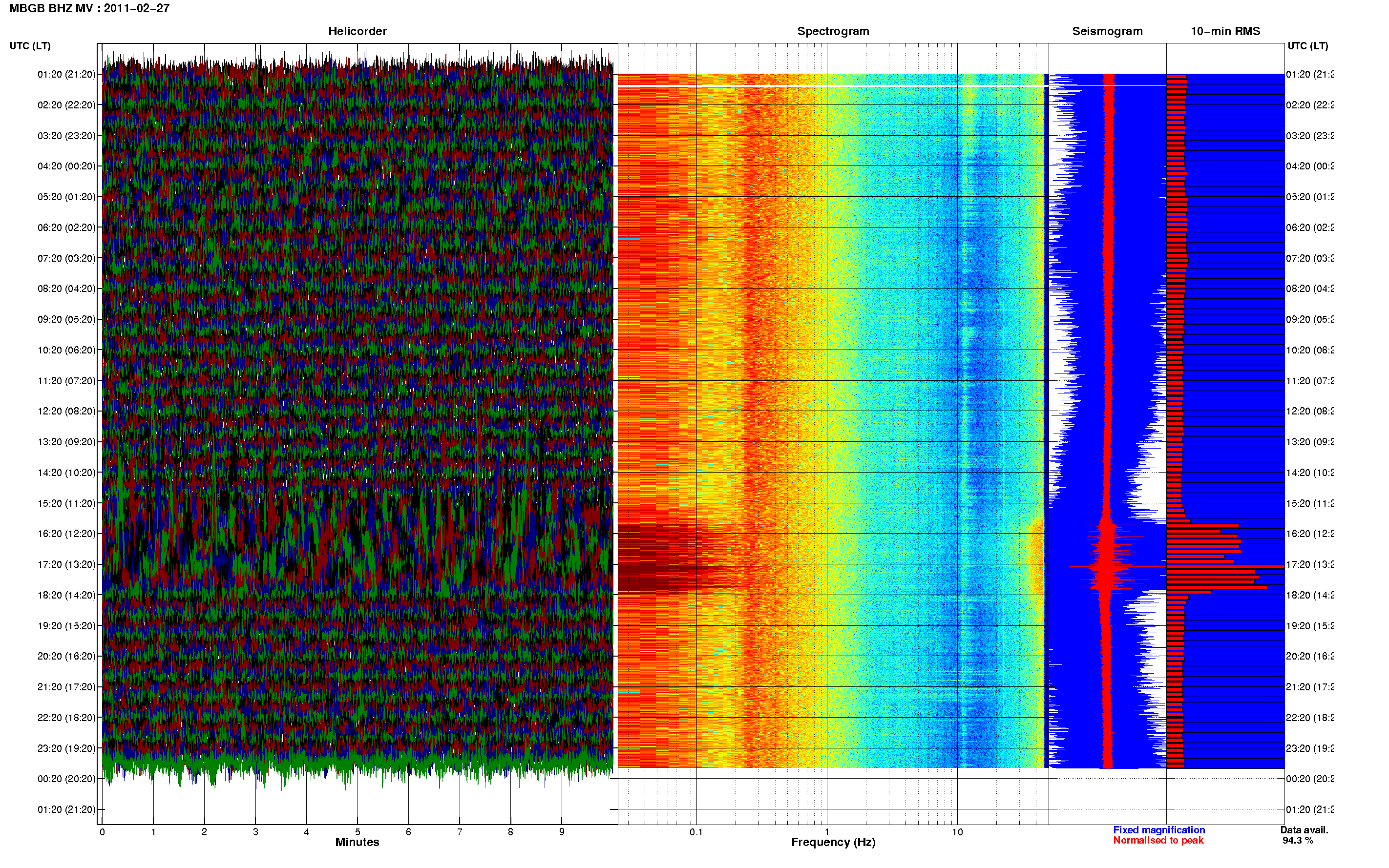Click the left '11:20 (07:20)' time label
The width and height of the screenshot is (1389, 868).
[x=66, y=381]
